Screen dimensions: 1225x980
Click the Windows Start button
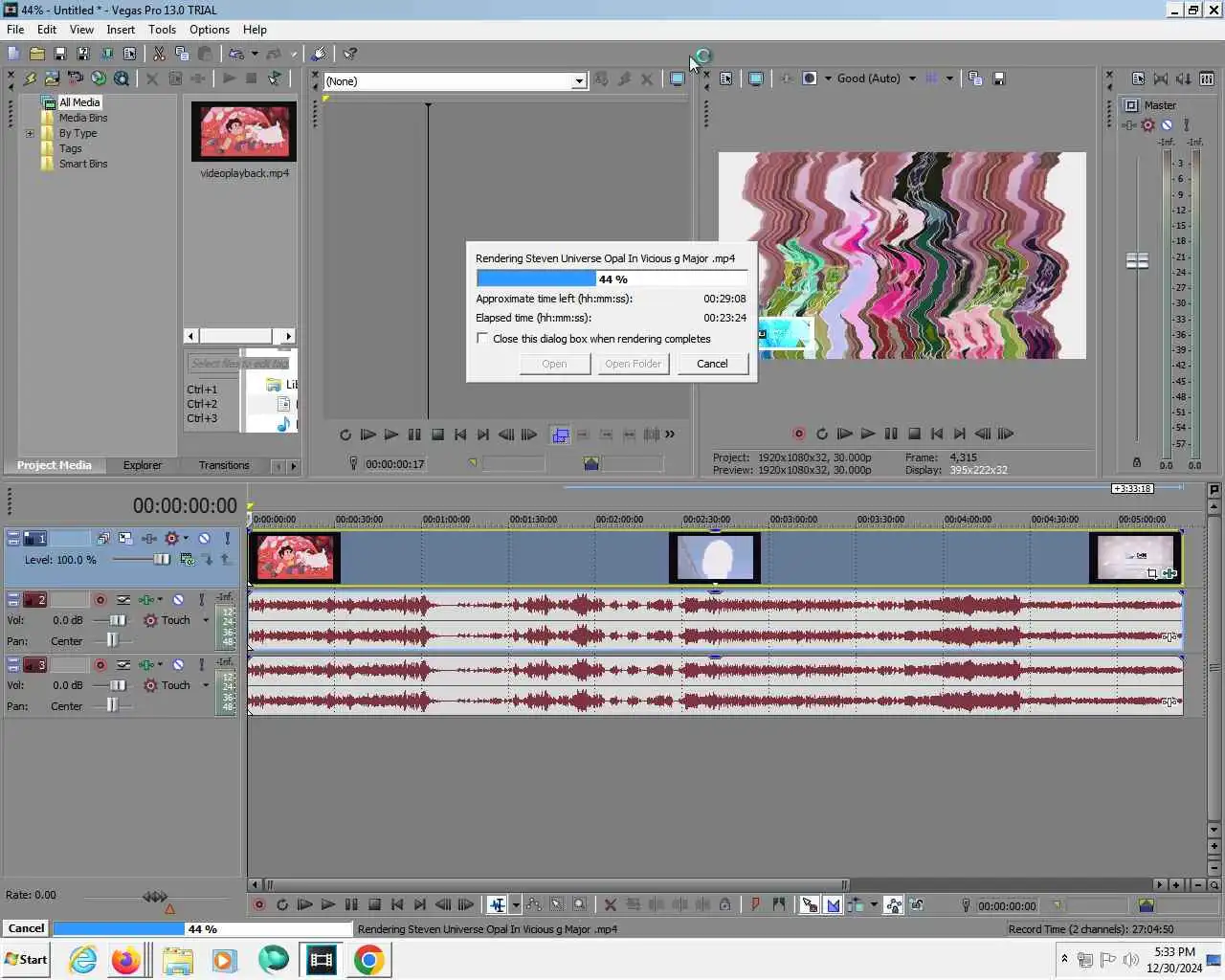click(26, 959)
